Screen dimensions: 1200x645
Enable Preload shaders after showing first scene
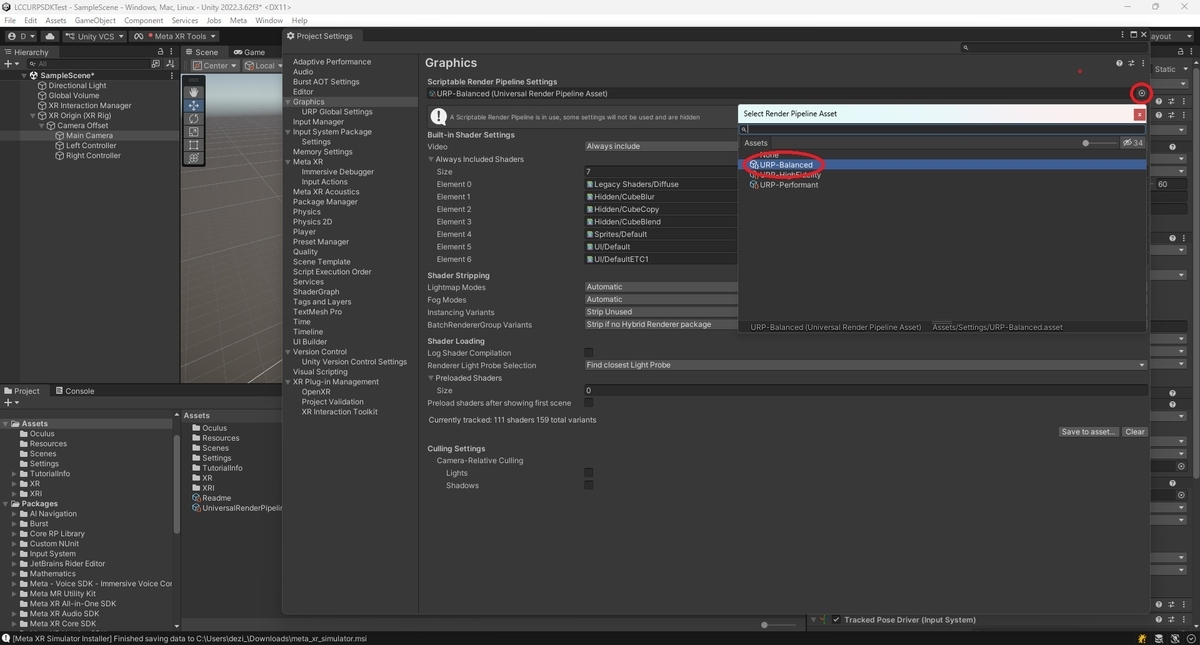coord(588,403)
